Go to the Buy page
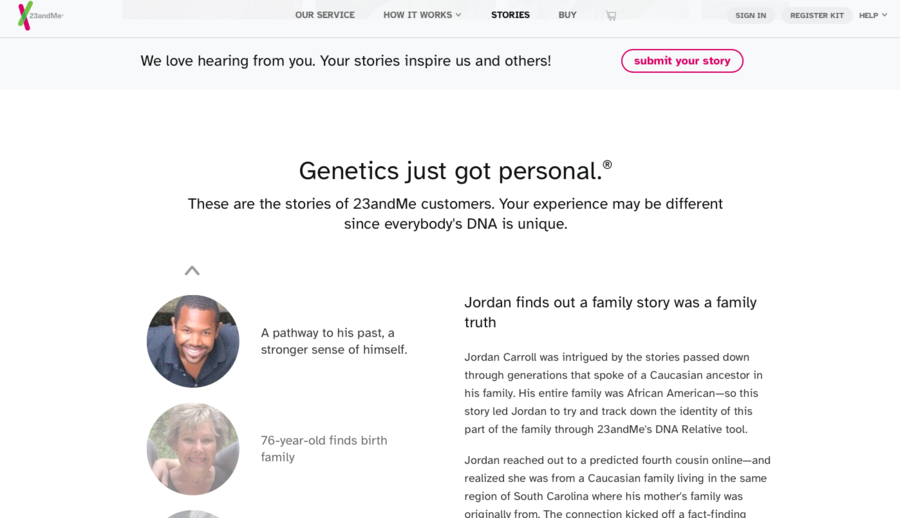 (x=567, y=15)
